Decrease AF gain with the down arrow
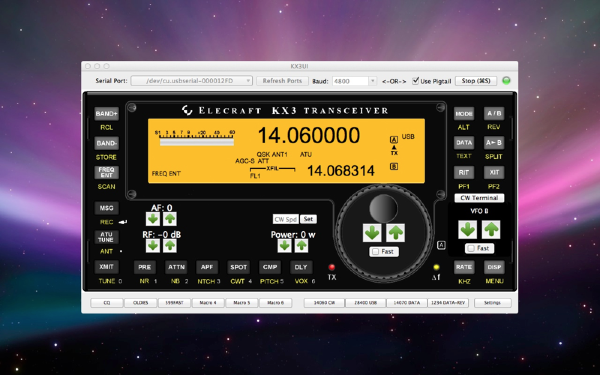 point(153,219)
